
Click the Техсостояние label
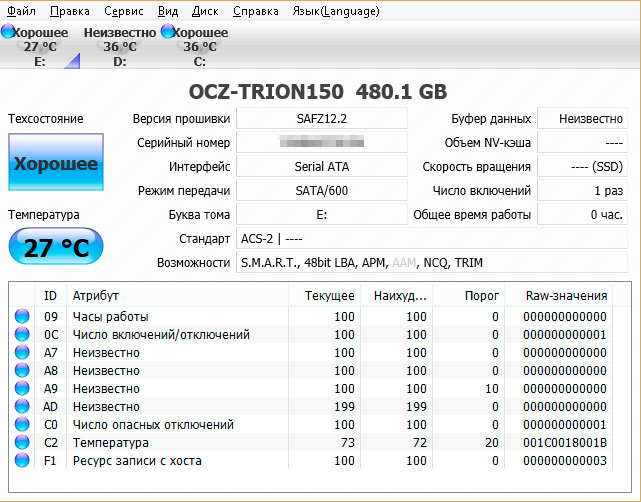pyautogui.click(x=45, y=119)
